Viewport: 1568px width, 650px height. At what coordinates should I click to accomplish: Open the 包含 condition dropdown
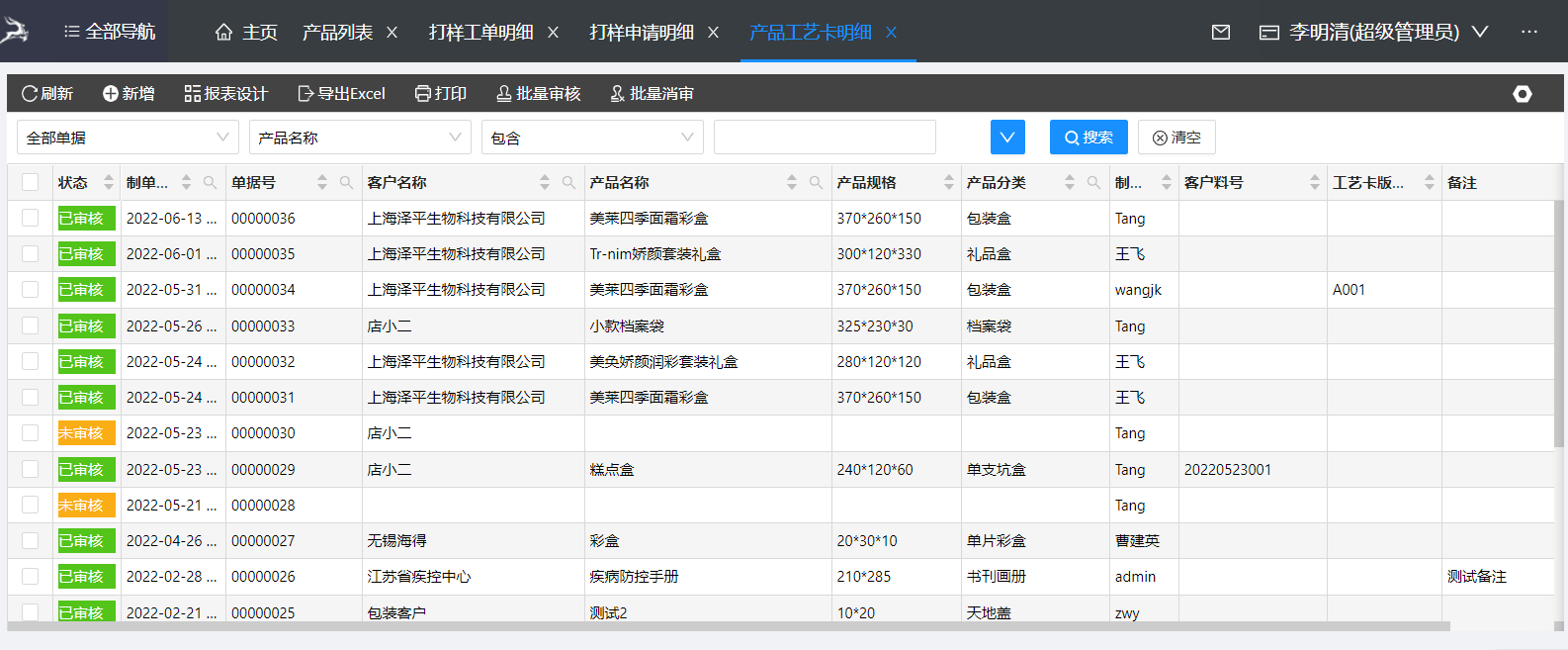[x=591, y=138]
